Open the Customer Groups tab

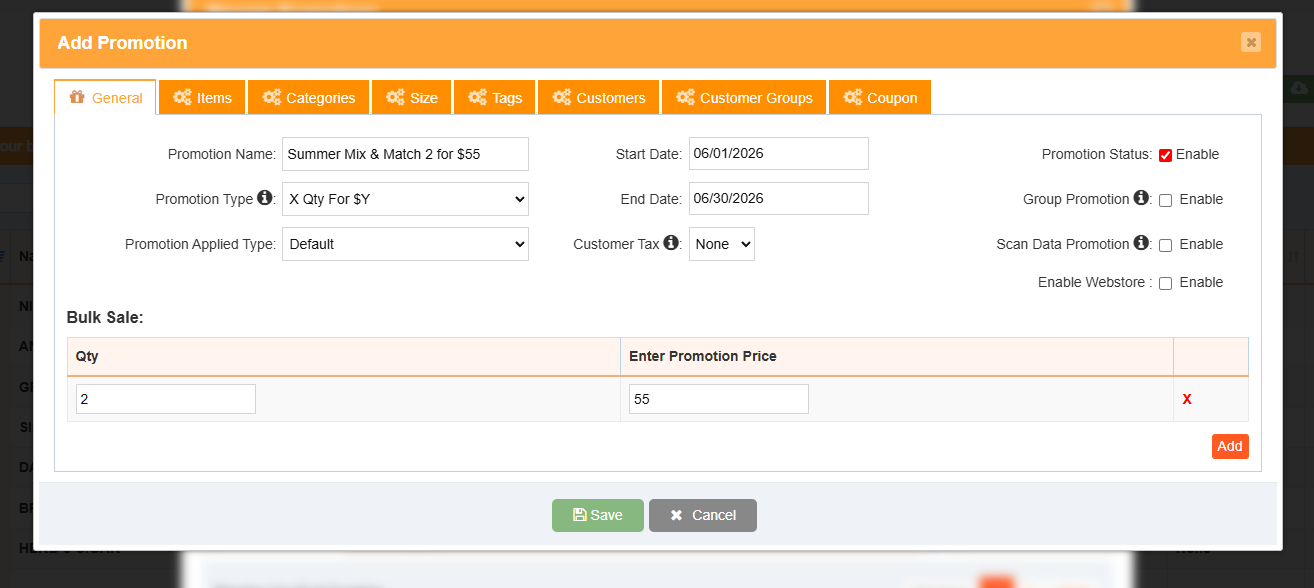pos(744,98)
